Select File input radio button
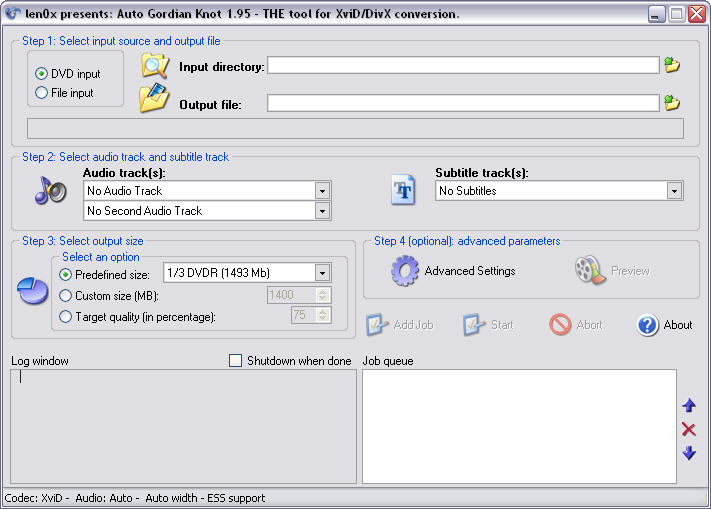The width and height of the screenshot is (711, 509). pos(41,92)
